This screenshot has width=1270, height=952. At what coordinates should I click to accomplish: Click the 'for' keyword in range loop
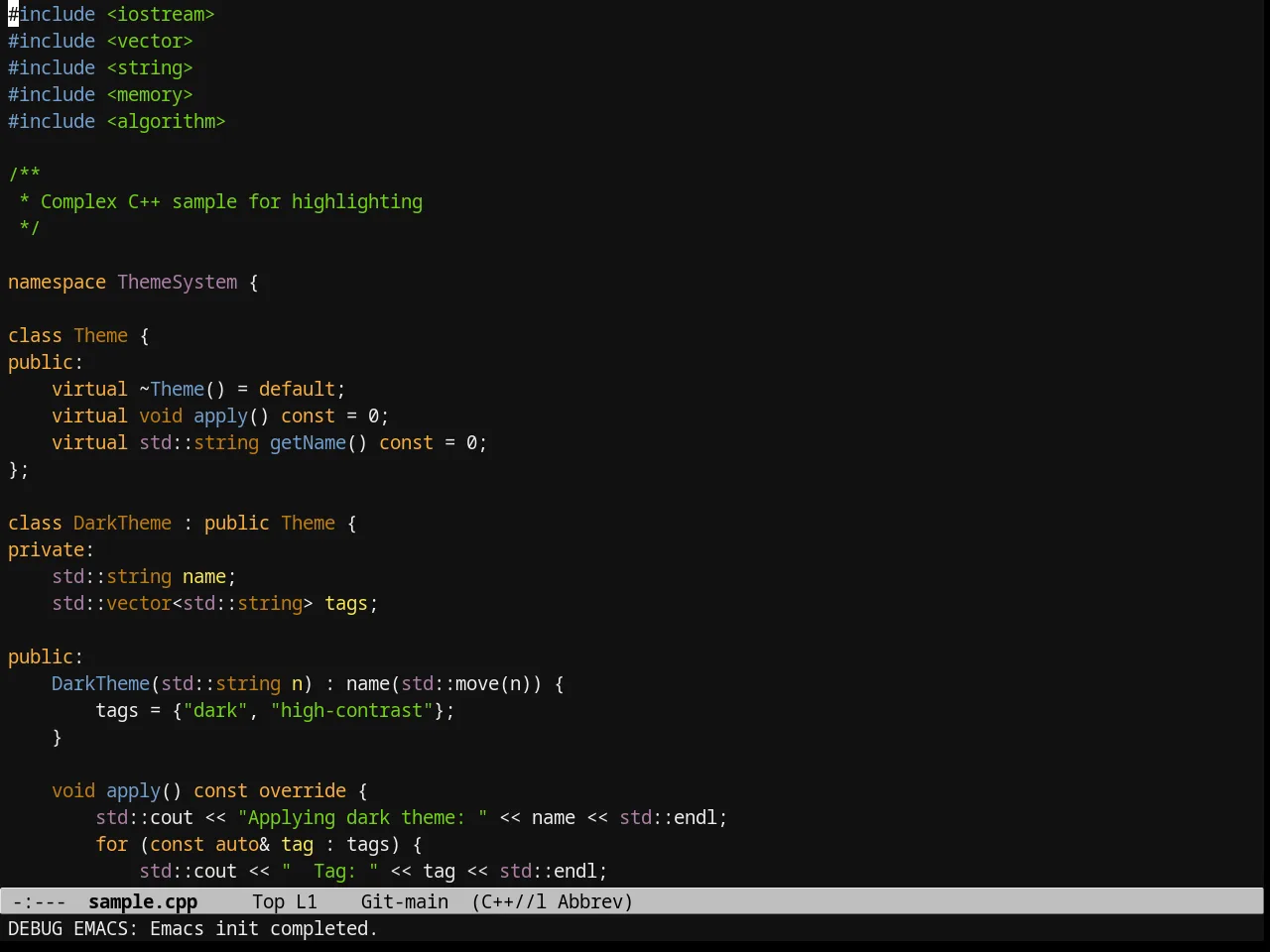click(x=112, y=844)
